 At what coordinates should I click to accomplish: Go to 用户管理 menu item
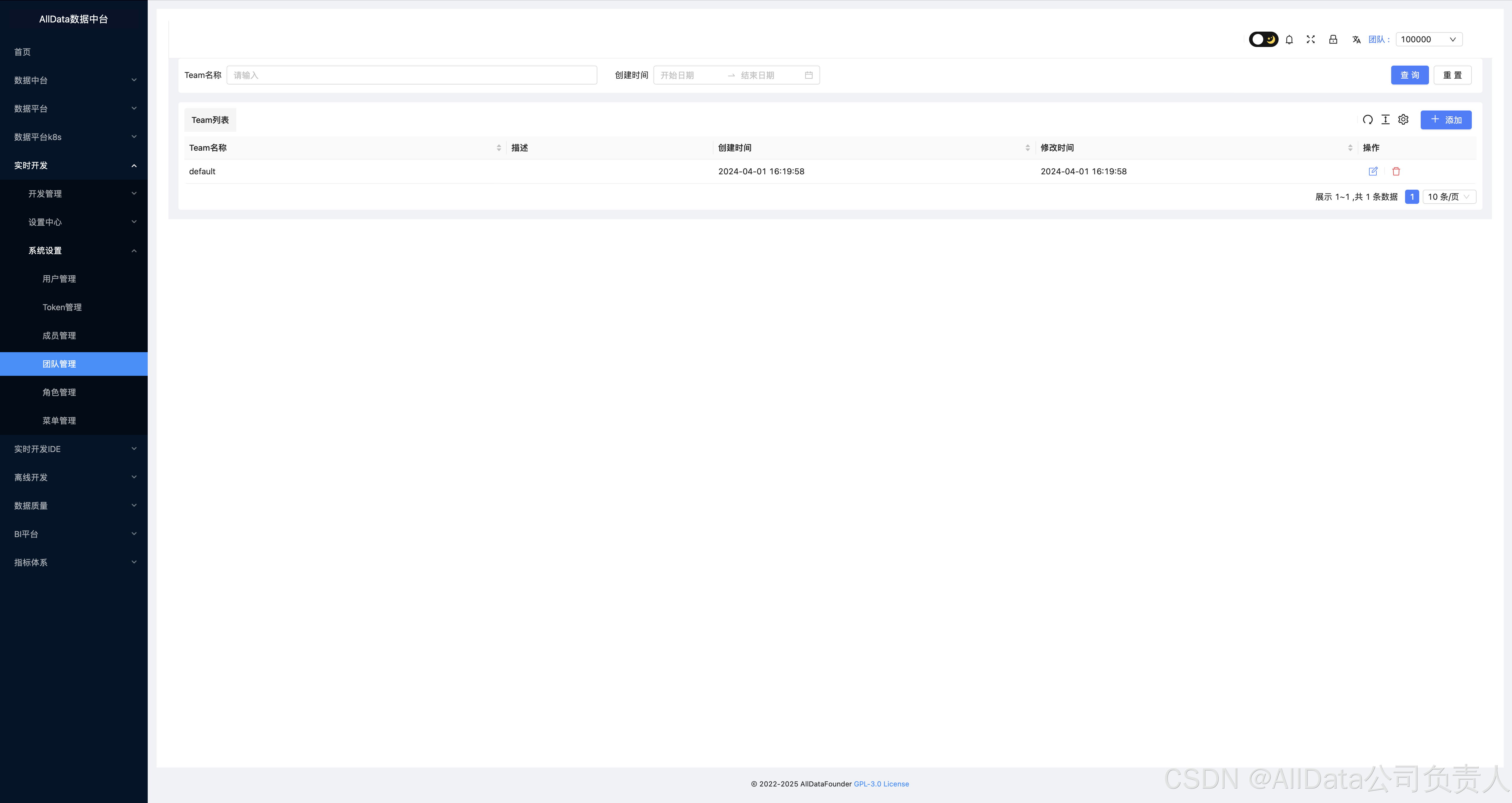point(59,279)
